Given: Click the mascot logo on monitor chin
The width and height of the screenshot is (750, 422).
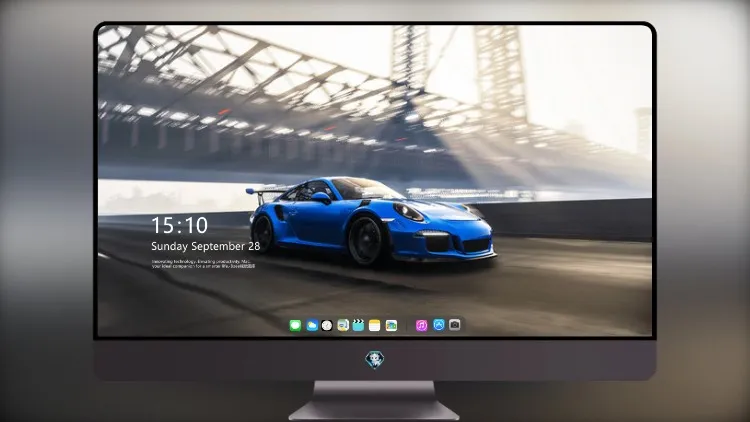Looking at the screenshot, I should (375, 360).
